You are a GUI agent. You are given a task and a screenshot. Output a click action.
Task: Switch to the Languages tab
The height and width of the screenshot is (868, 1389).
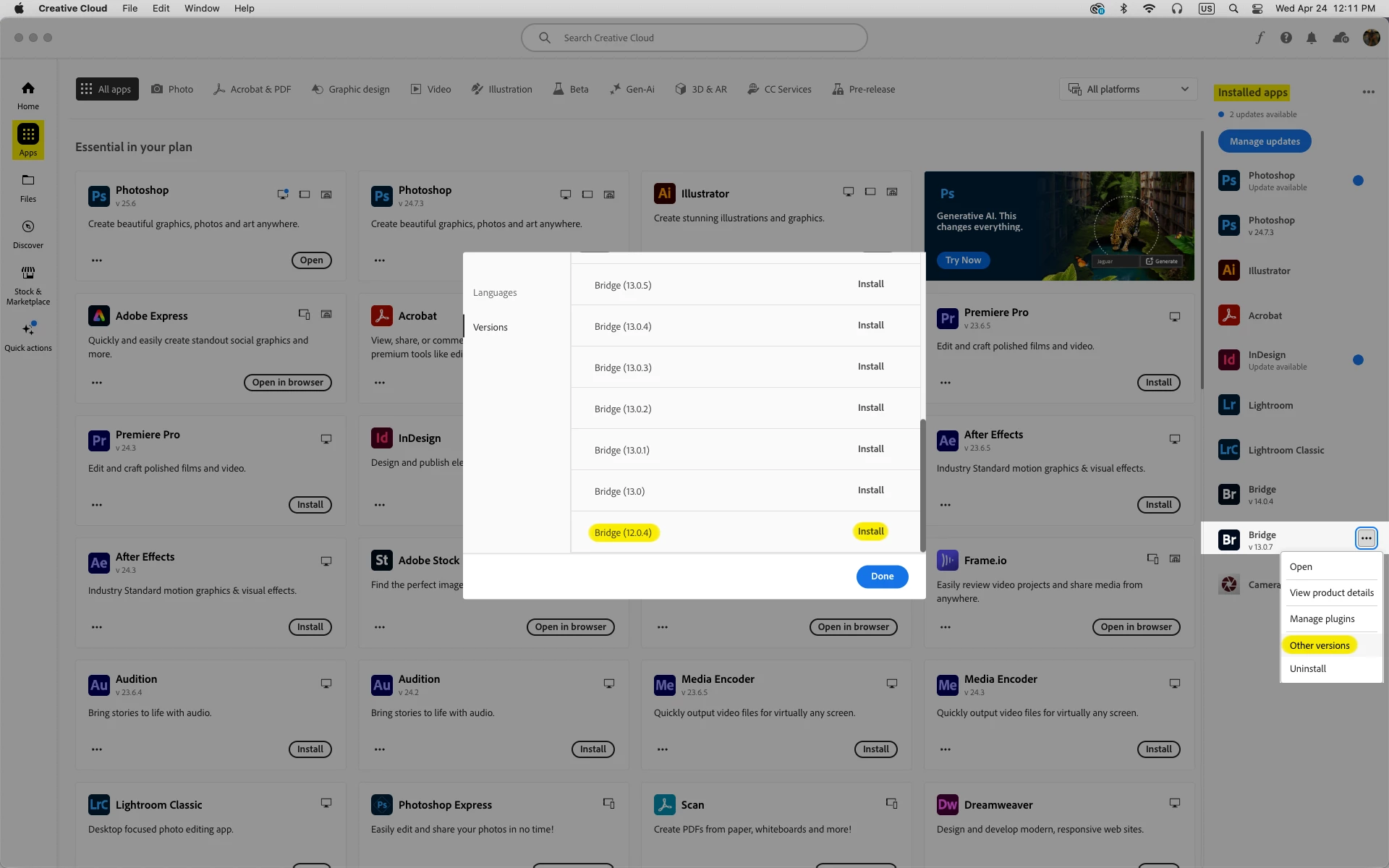point(495,292)
